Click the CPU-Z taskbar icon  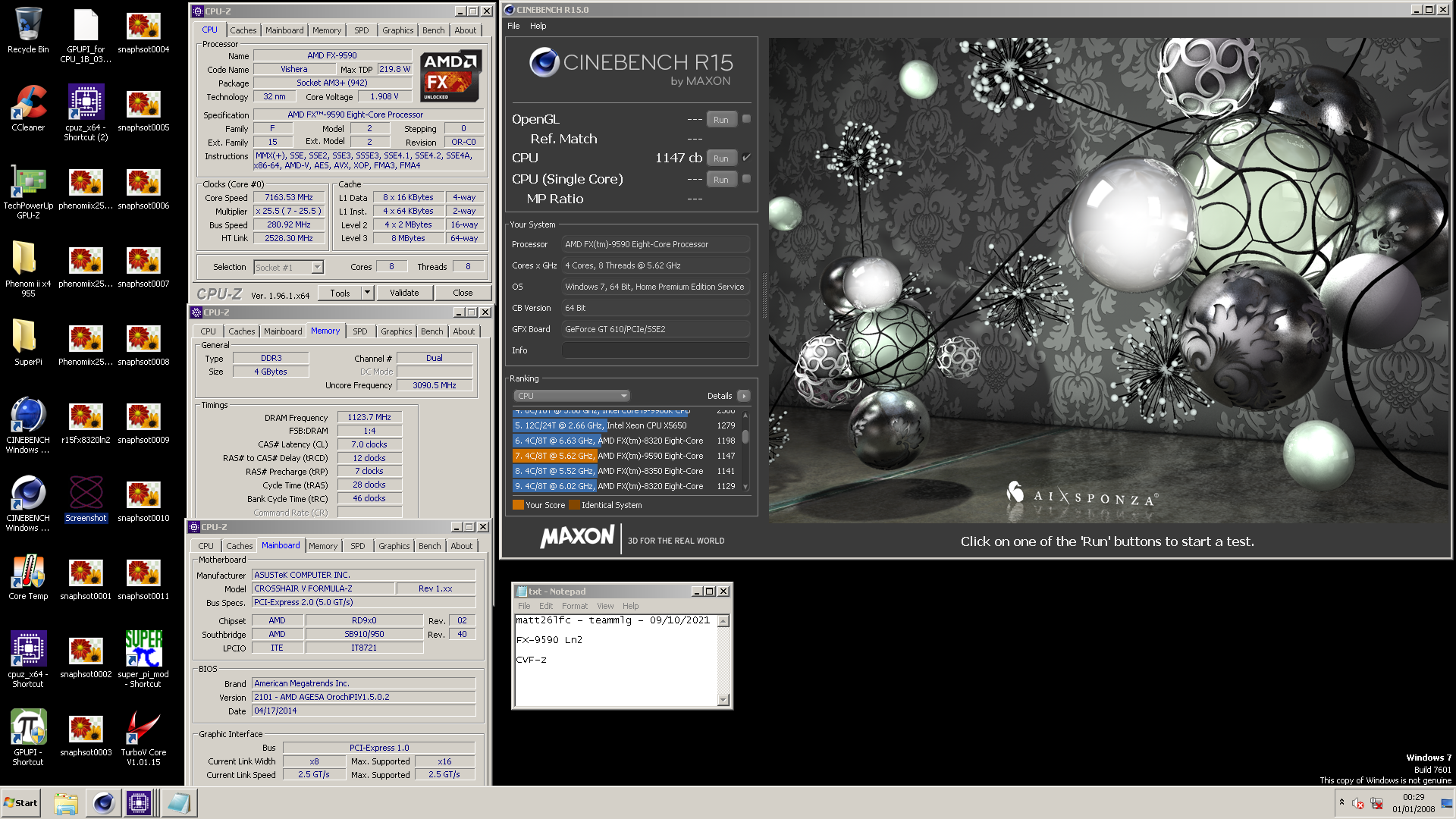click(139, 803)
